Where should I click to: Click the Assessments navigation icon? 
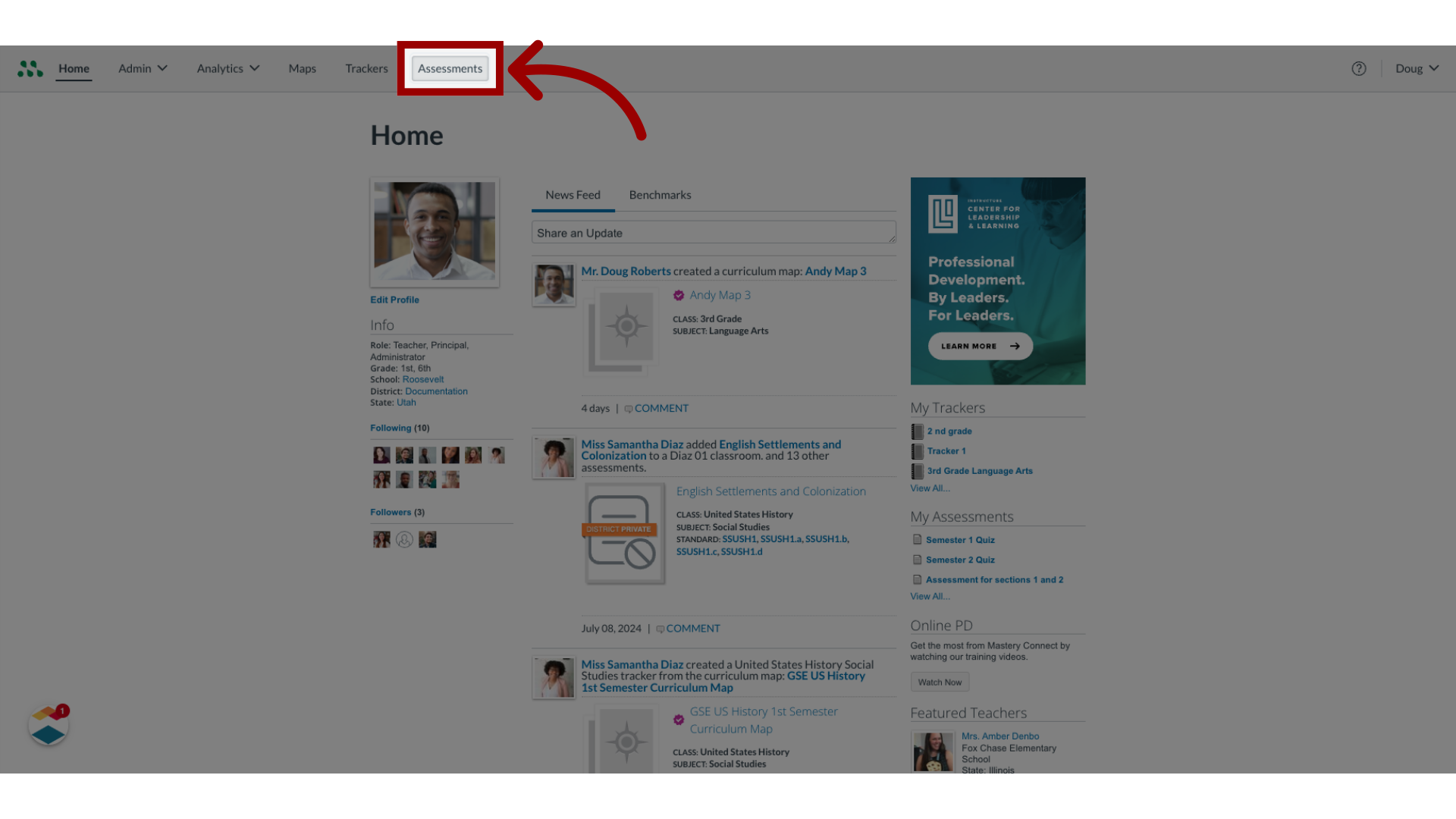[x=450, y=68]
